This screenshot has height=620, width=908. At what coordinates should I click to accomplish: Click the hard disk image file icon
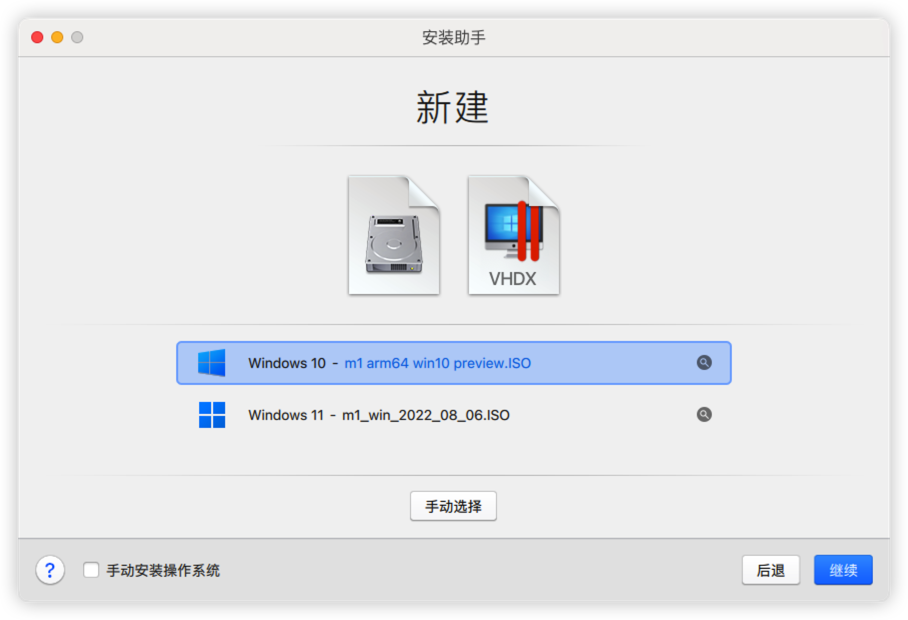[x=394, y=235]
